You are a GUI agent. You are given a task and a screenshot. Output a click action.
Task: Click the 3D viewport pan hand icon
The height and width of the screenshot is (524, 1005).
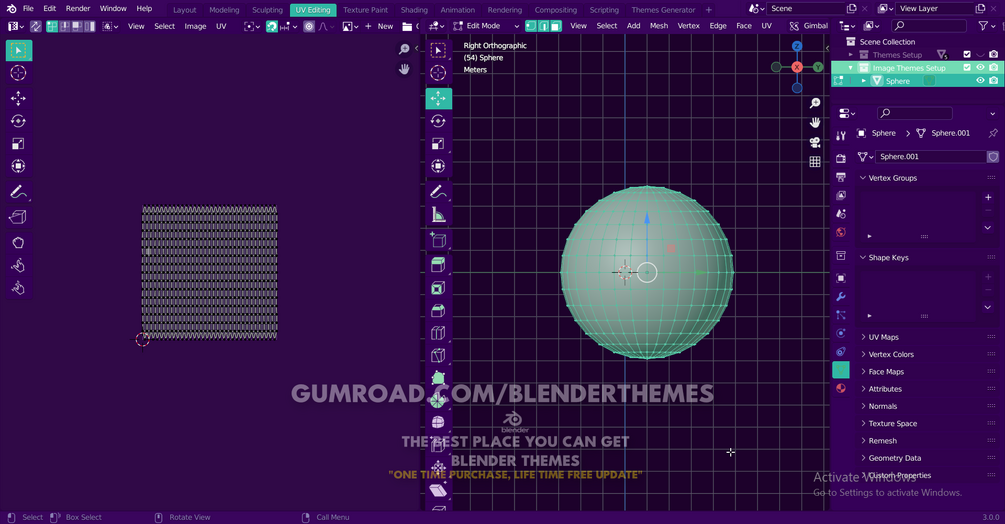click(x=815, y=122)
